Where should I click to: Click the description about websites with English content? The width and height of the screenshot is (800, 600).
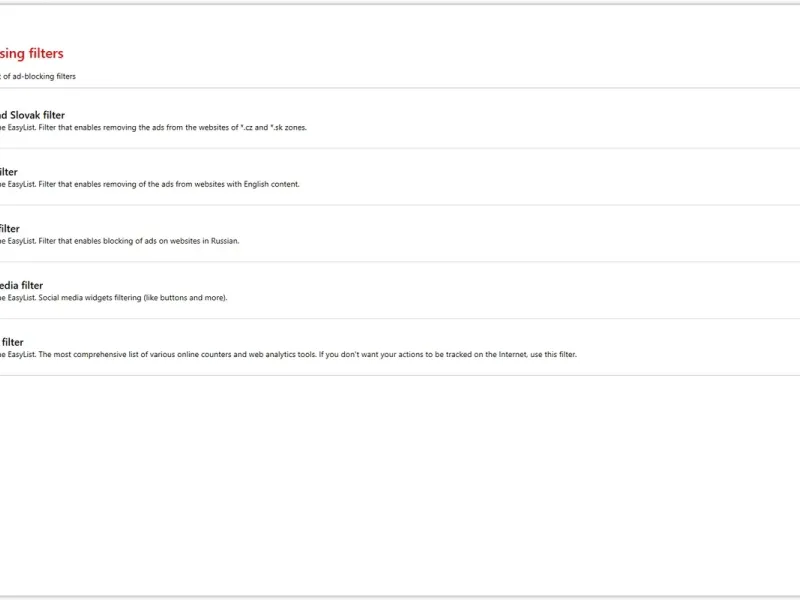click(150, 184)
